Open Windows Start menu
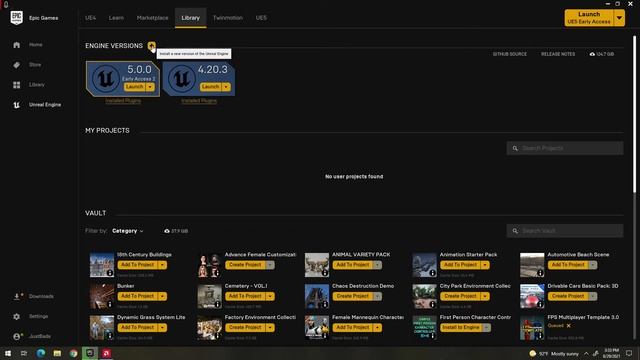 pyautogui.click(x=8, y=353)
